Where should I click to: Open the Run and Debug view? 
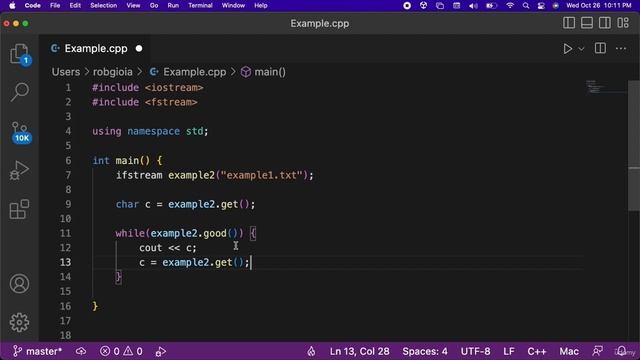click(x=19, y=170)
